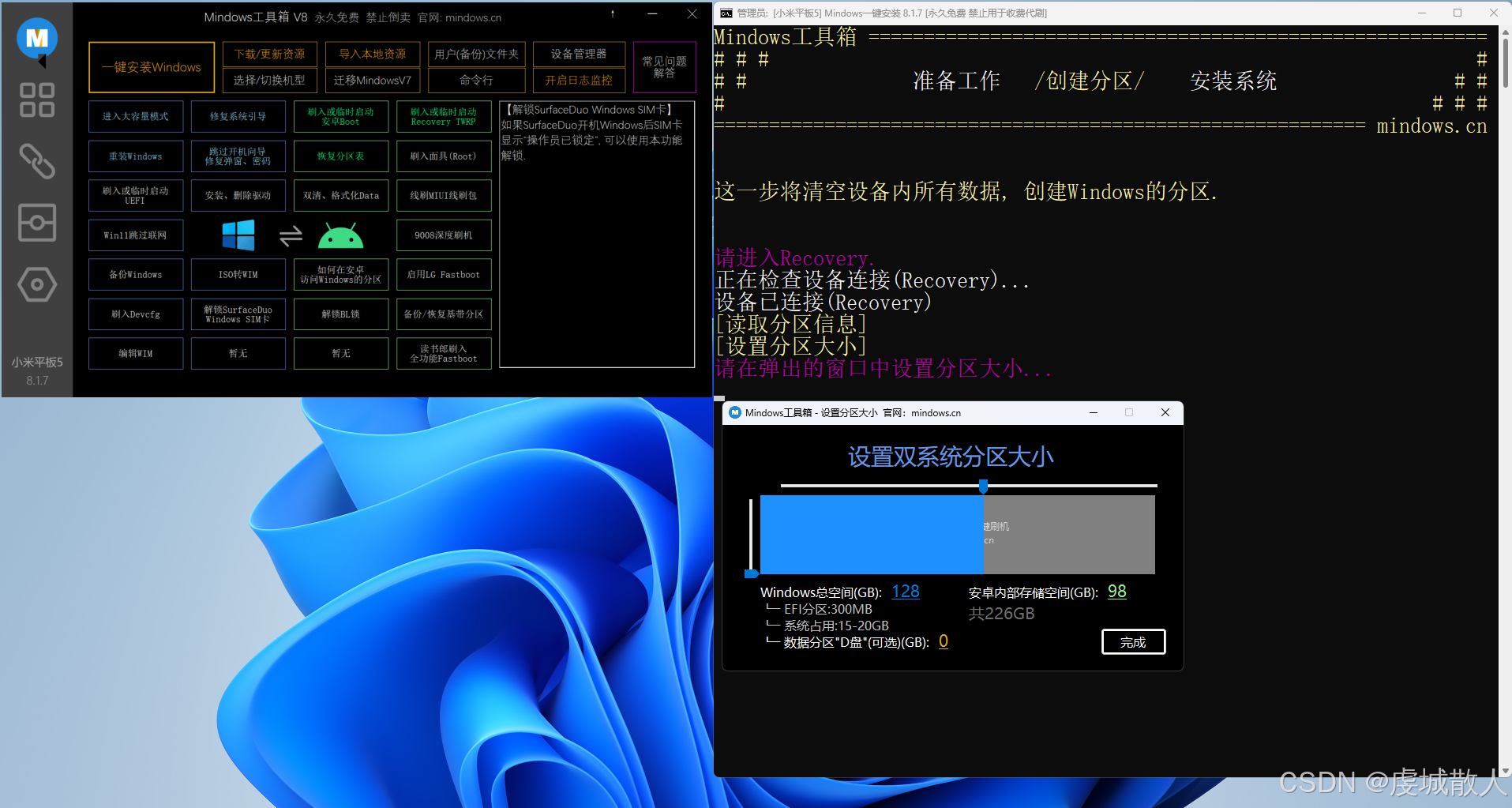Click 下载/更新资源 button
The height and width of the screenshot is (808, 1512).
pos(270,54)
